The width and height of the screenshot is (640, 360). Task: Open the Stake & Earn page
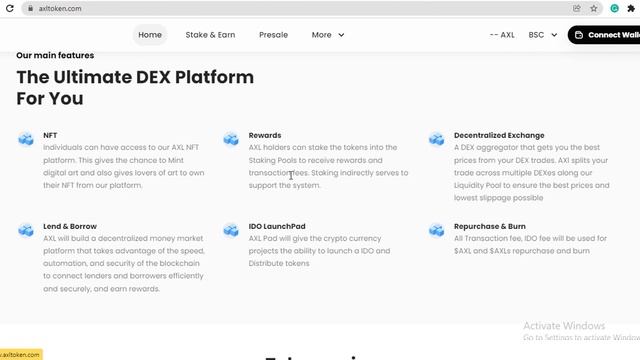pos(210,35)
